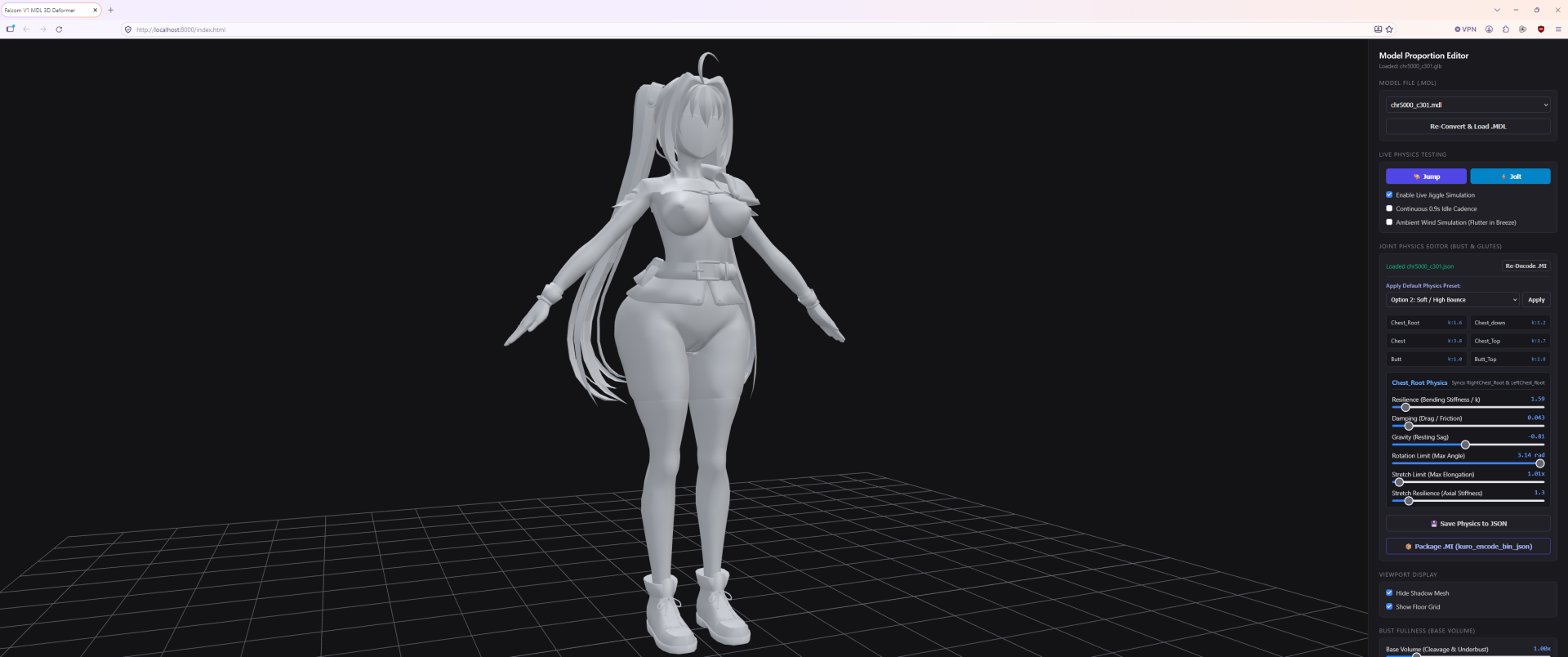Click Package .MI (kuro_encode_bin_json) button
Image resolution: width=1568 pixels, height=657 pixels.
point(1468,547)
